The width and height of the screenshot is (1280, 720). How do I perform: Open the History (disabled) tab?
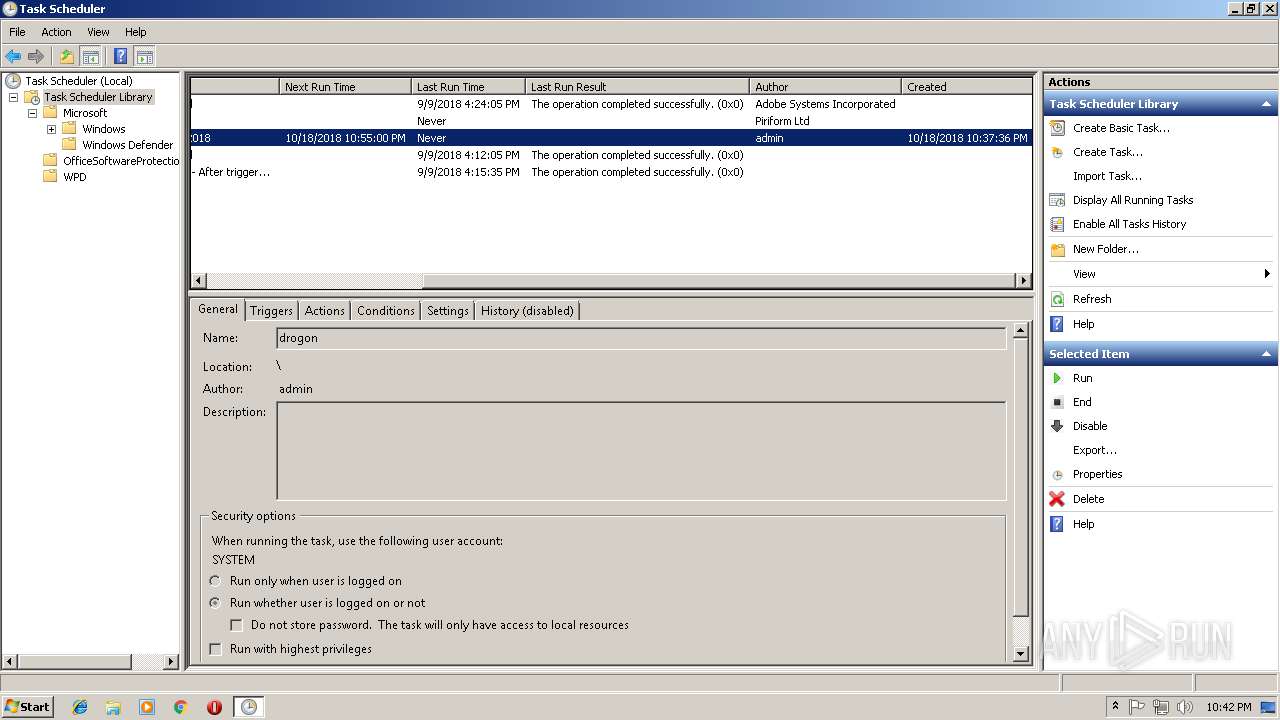(527, 311)
